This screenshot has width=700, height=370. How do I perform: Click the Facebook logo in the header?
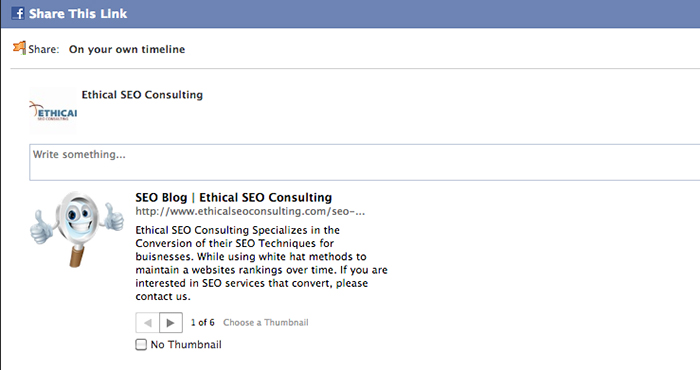tap(18, 13)
